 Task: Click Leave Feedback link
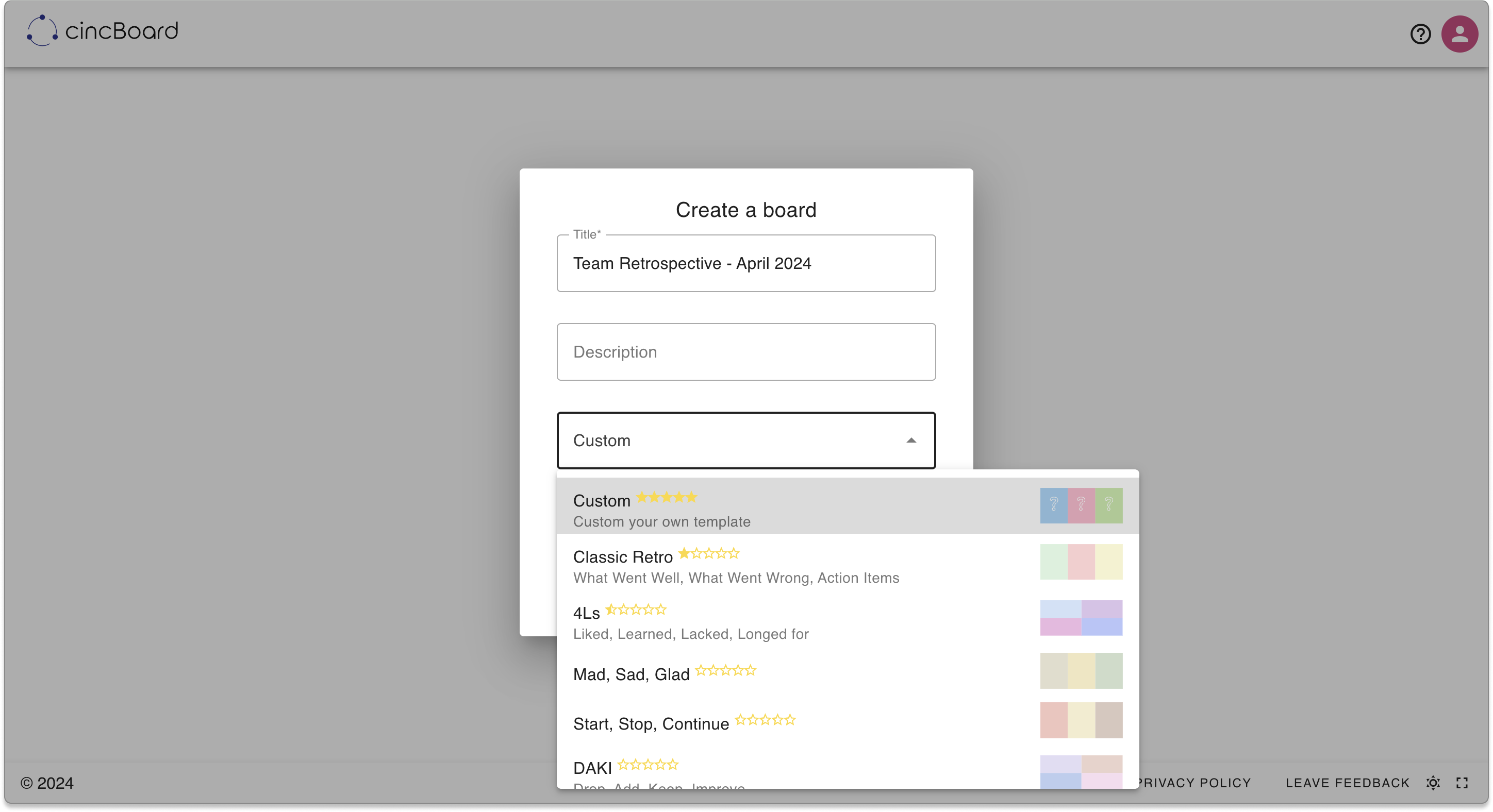click(1347, 783)
